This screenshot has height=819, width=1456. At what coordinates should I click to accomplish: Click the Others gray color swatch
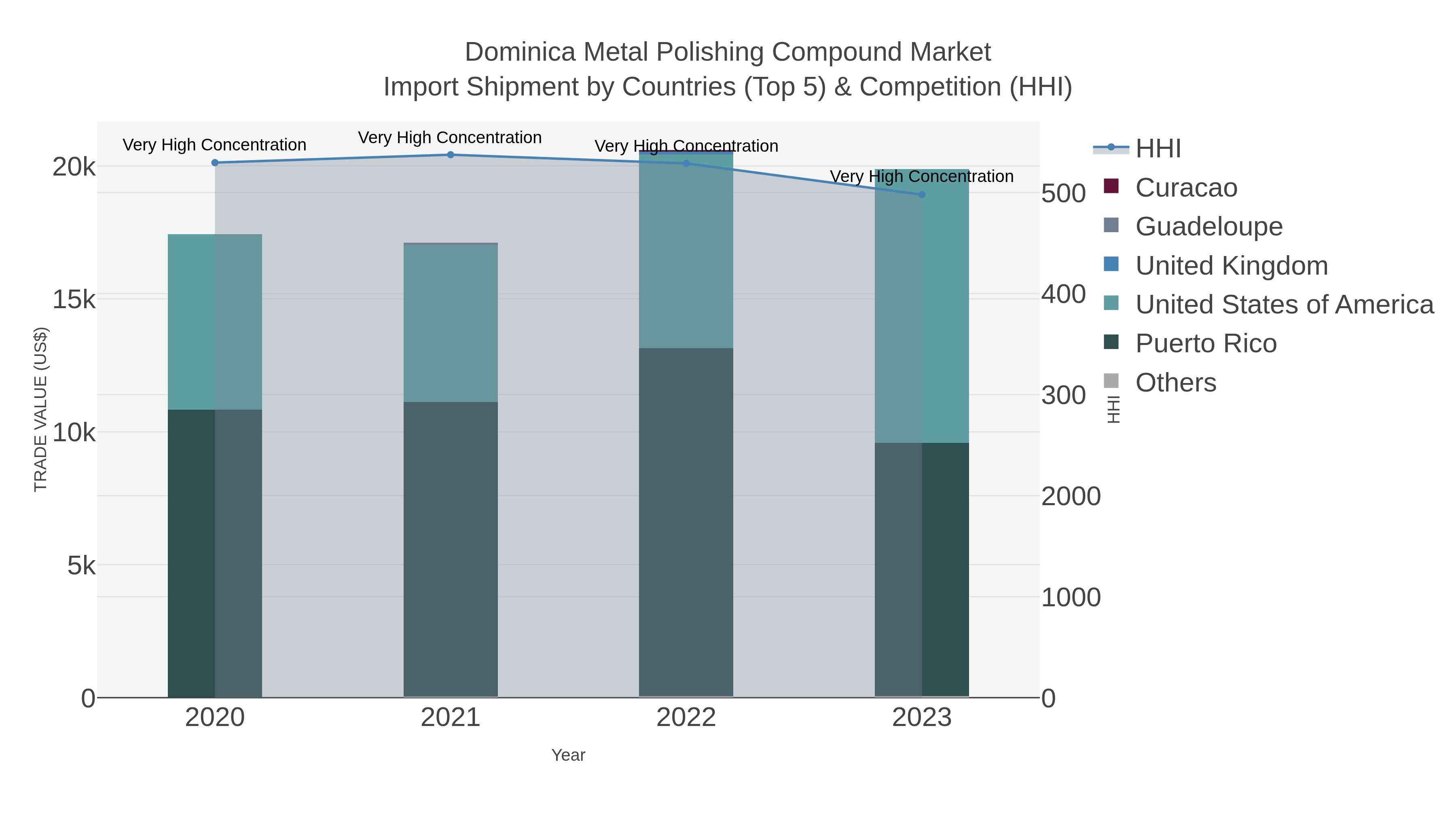point(1111,381)
